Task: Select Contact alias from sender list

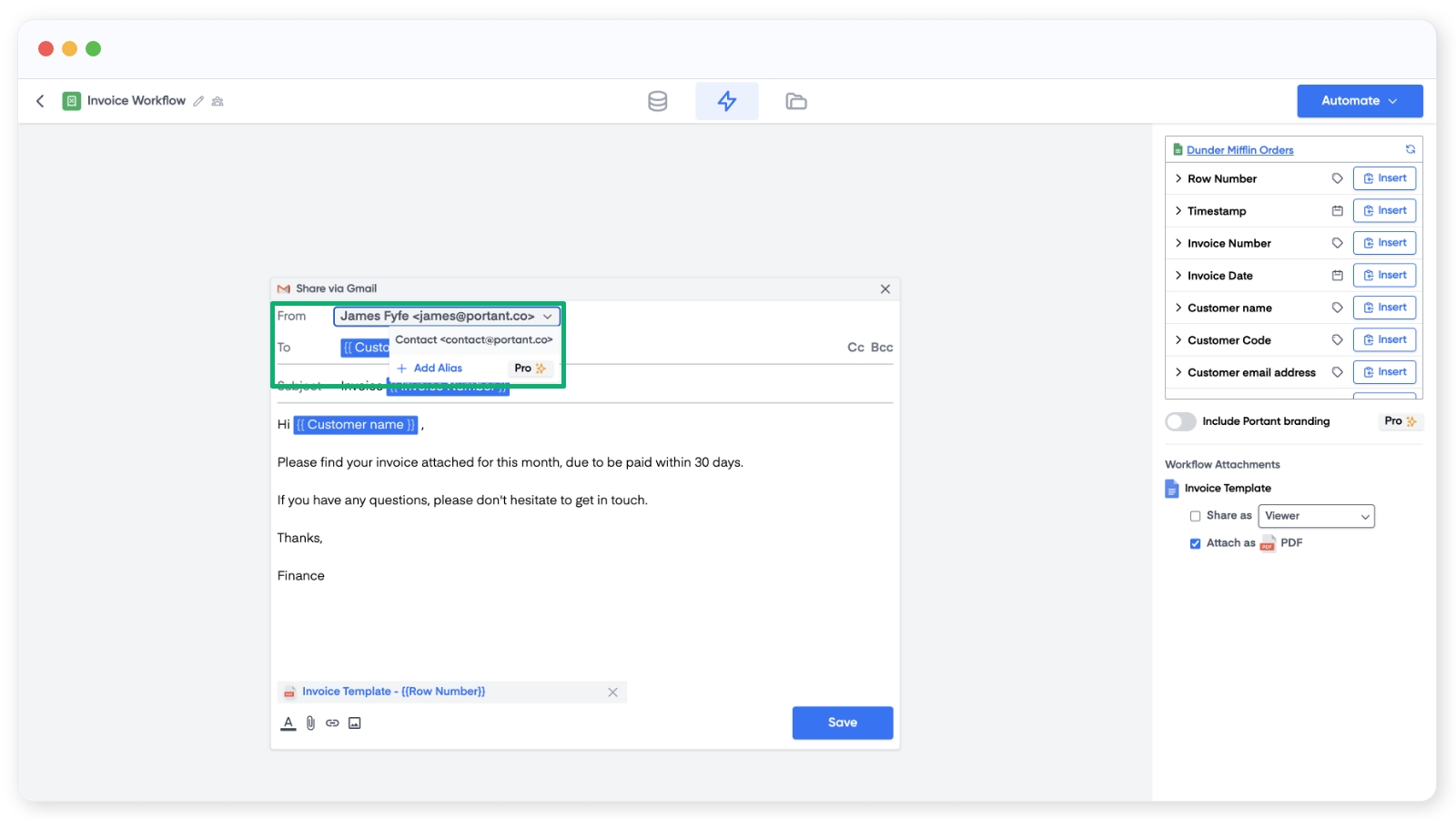Action: [x=473, y=339]
